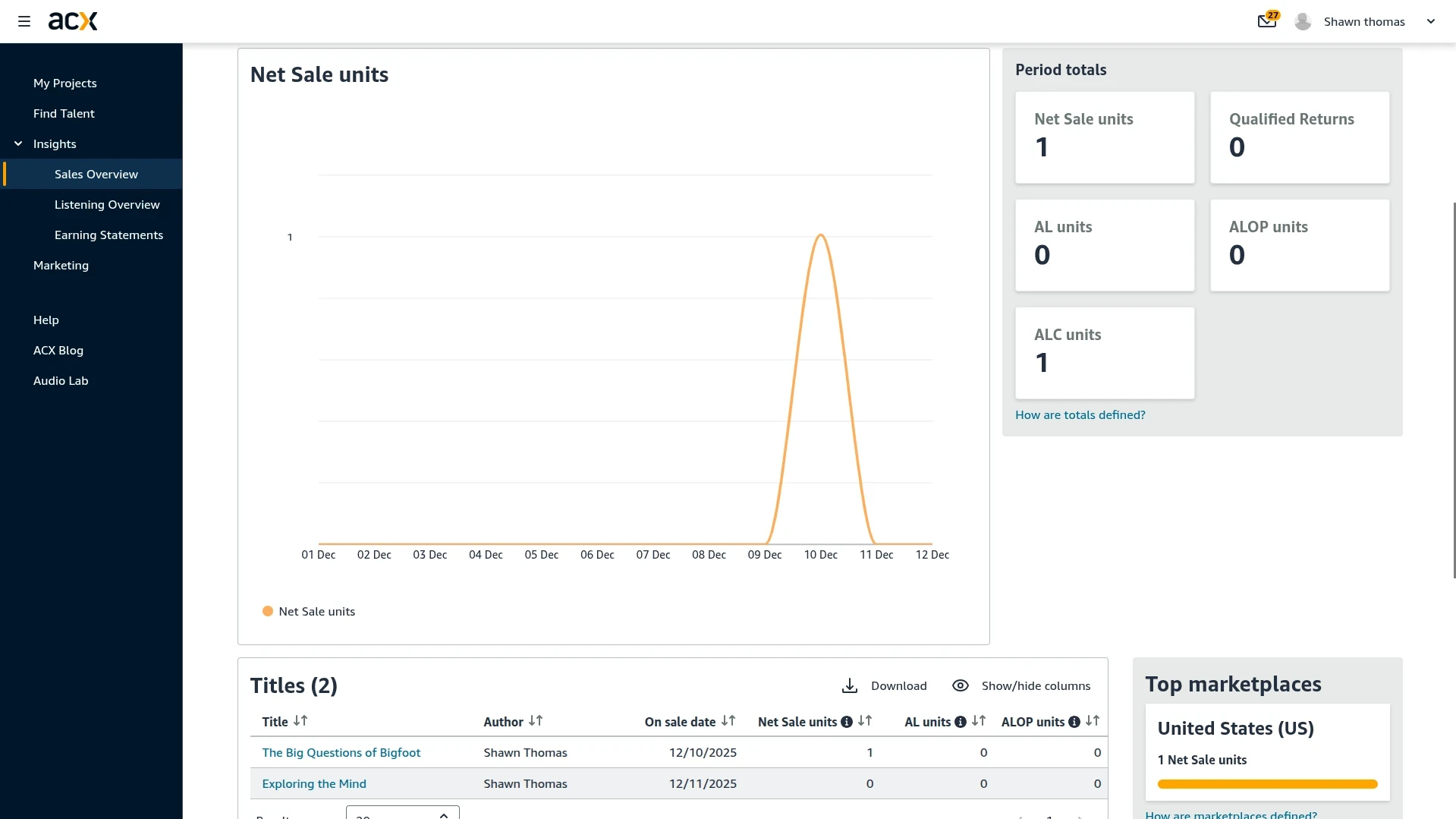Image resolution: width=1456 pixels, height=819 pixels.
Task: Go to Listening Overview in sidebar
Action: coord(107,204)
